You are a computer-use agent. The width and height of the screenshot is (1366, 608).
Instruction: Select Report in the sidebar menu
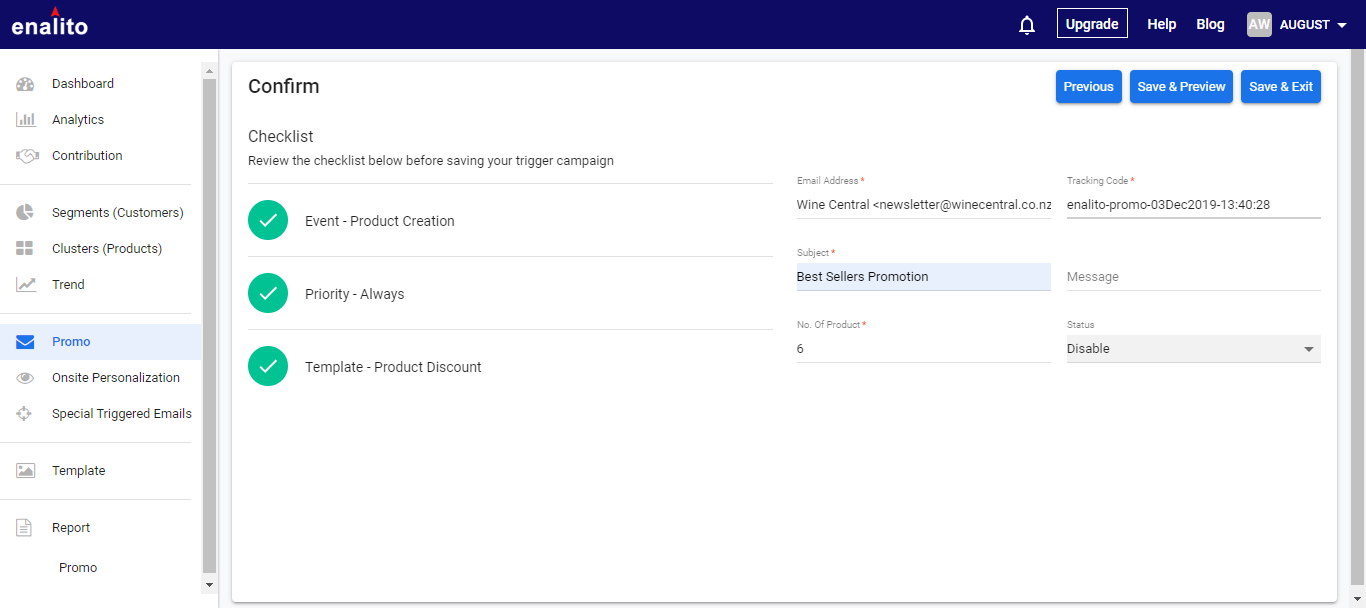tap(71, 528)
